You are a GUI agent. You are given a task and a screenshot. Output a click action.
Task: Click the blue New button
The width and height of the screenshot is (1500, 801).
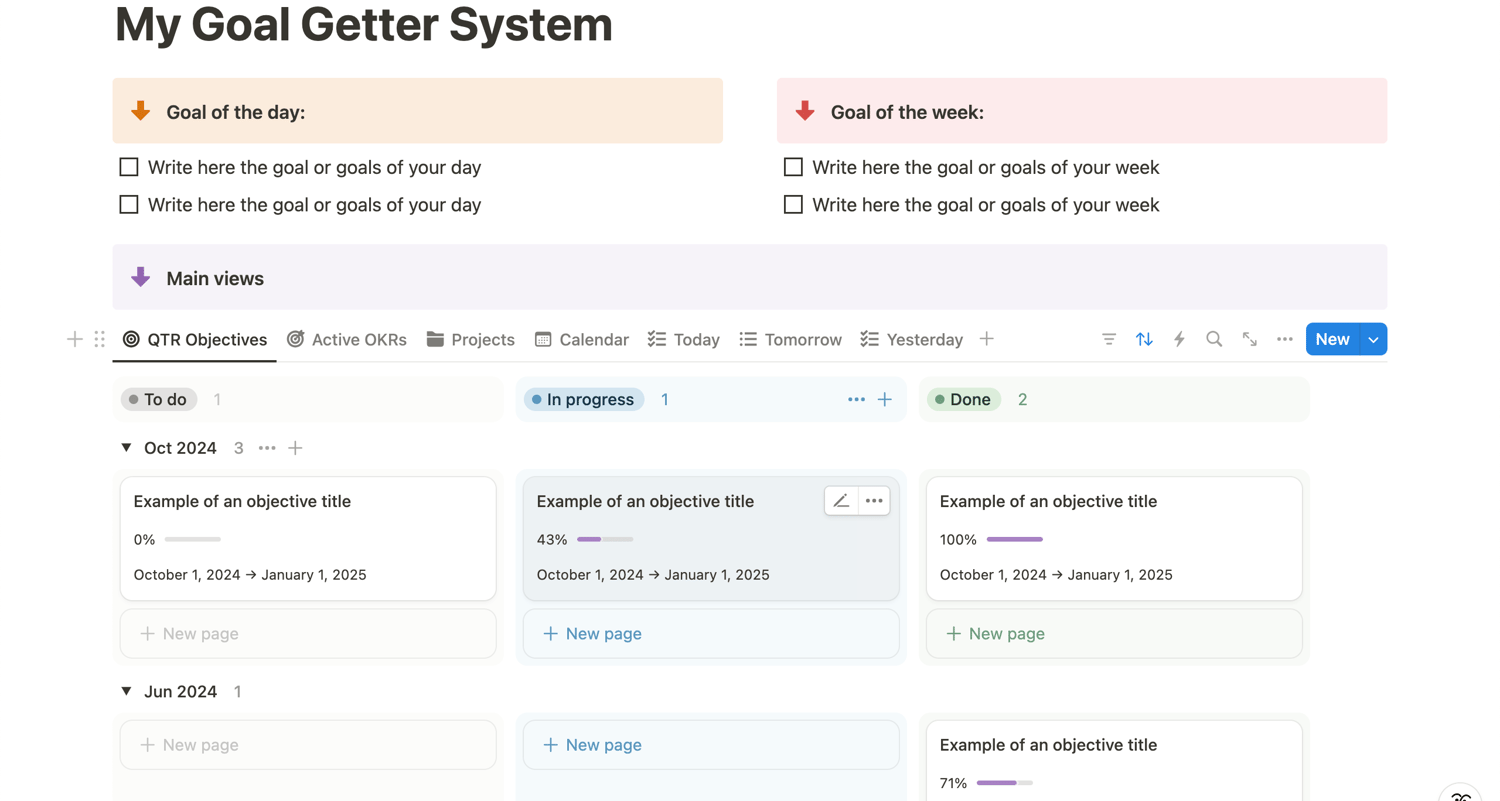tap(1333, 339)
